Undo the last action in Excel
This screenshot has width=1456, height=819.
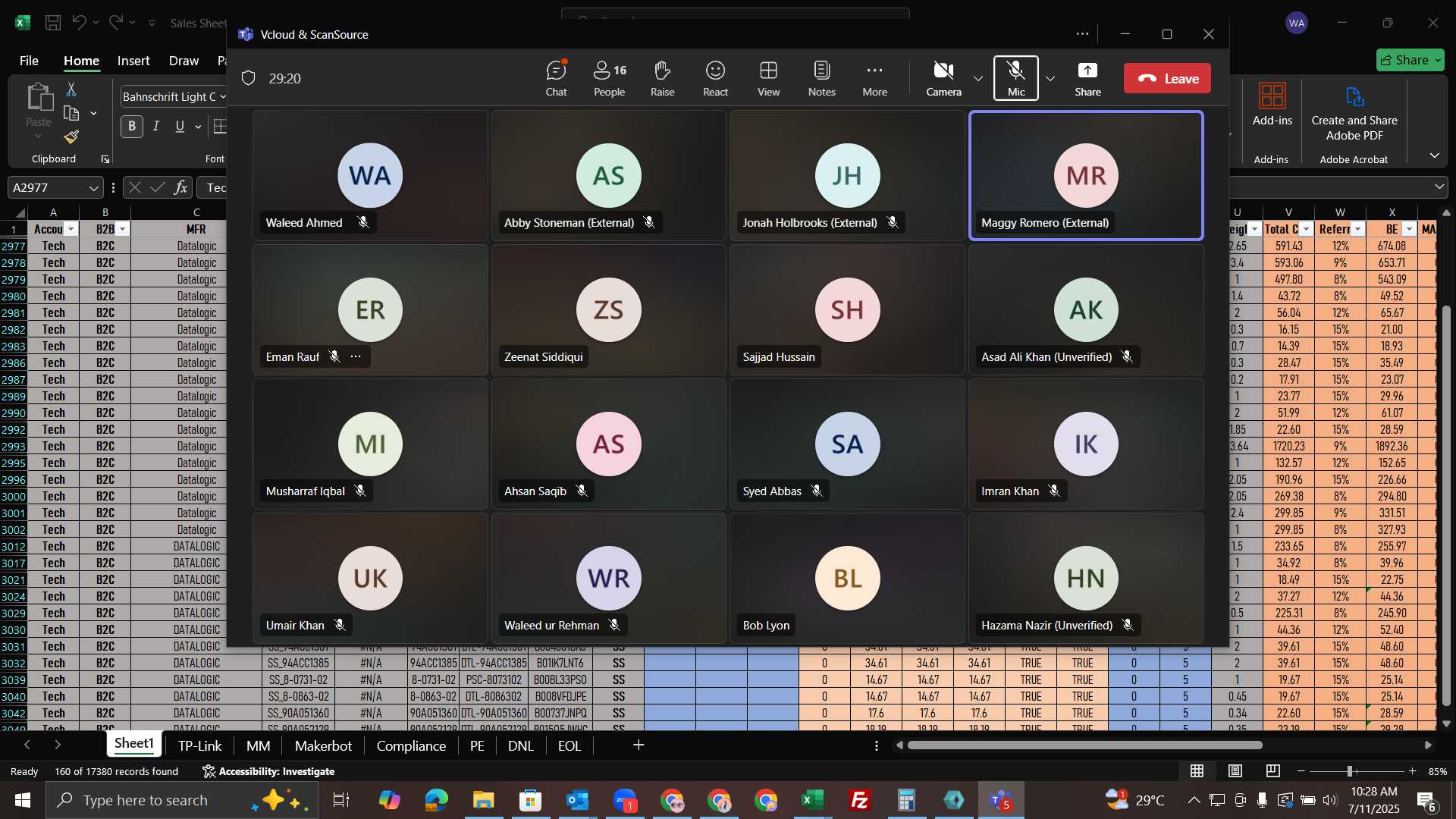79,23
